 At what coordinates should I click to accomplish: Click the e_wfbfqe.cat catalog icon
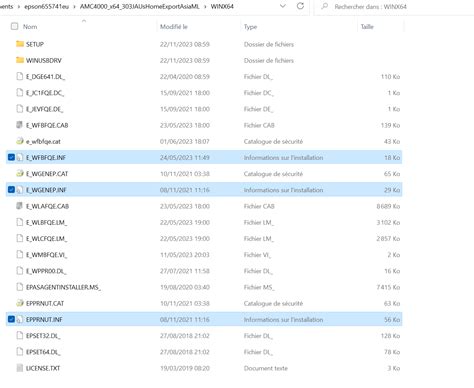(x=20, y=141)
